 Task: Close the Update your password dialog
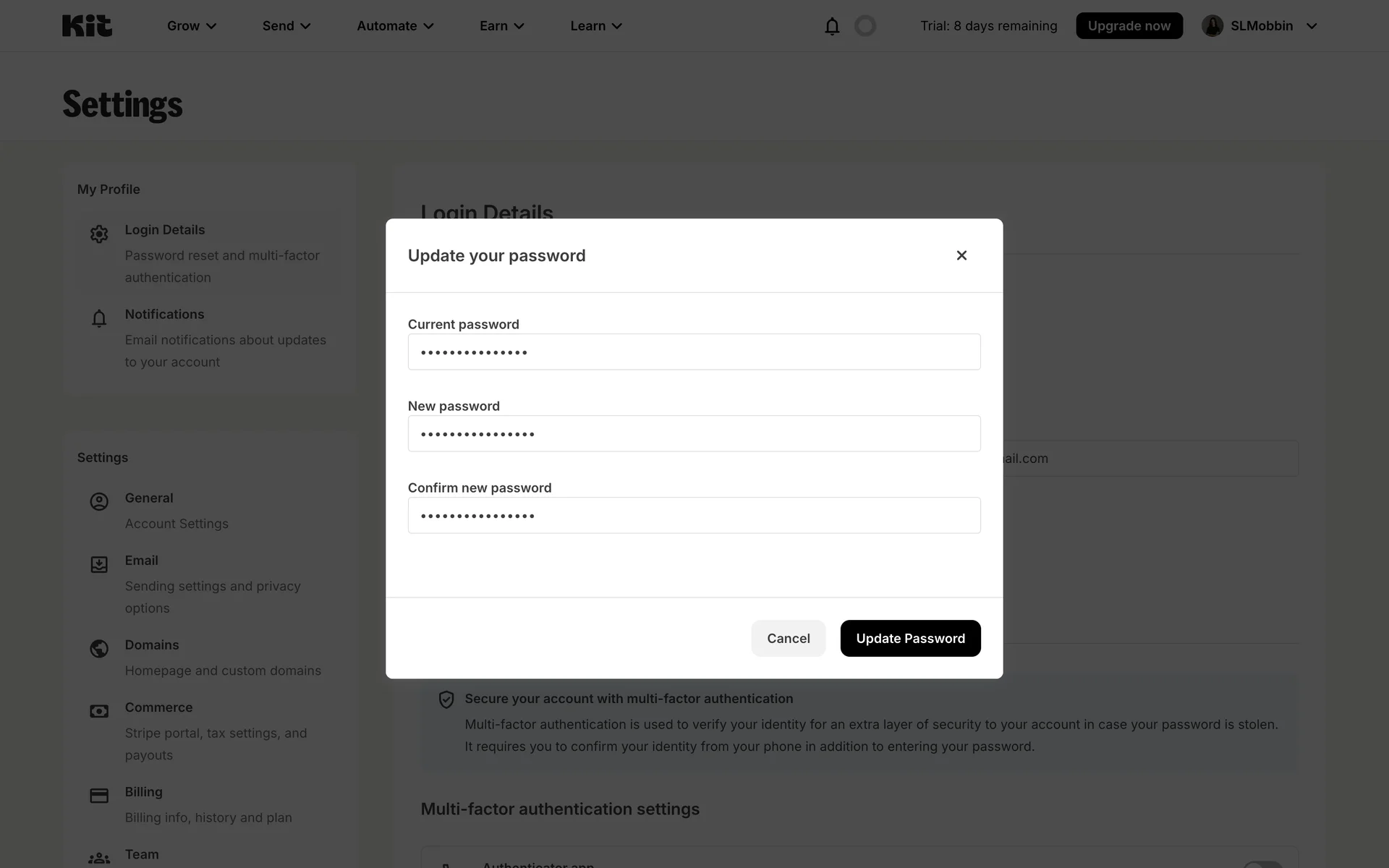[961, 255]
